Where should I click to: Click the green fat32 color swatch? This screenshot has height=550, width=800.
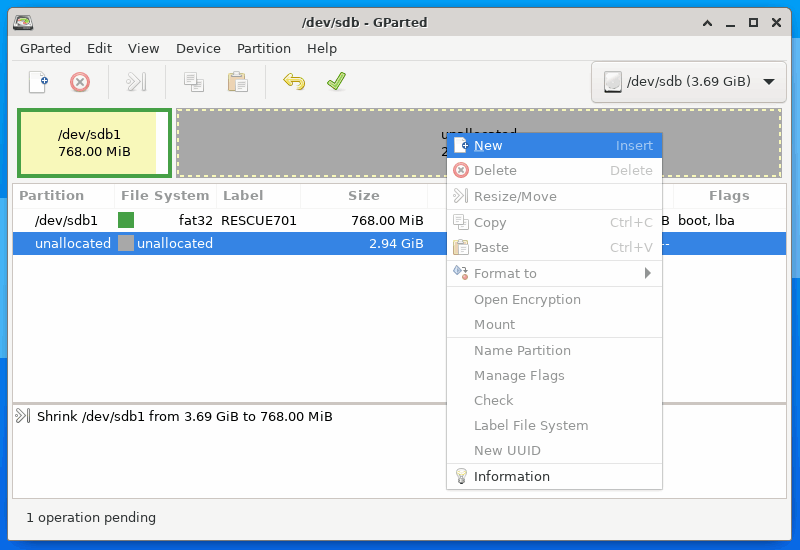(x=126, y=220)
